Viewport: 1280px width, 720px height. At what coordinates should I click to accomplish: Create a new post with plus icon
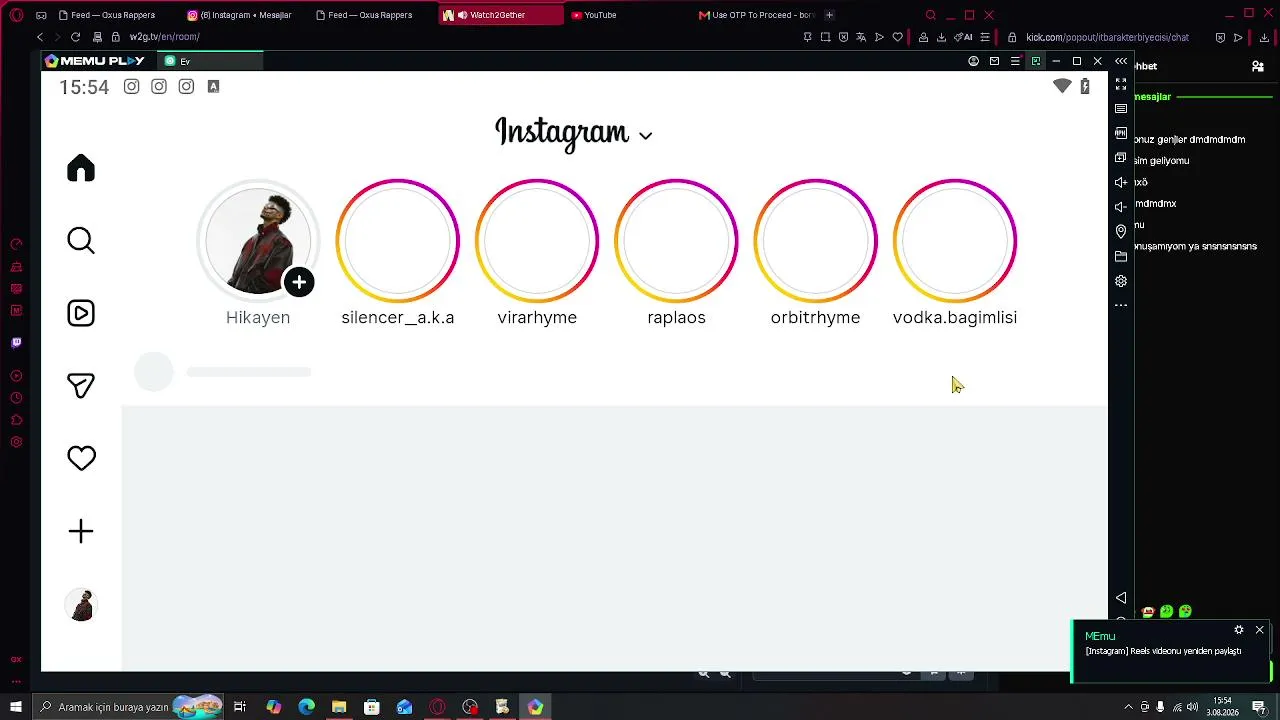(x=81, y=531)
